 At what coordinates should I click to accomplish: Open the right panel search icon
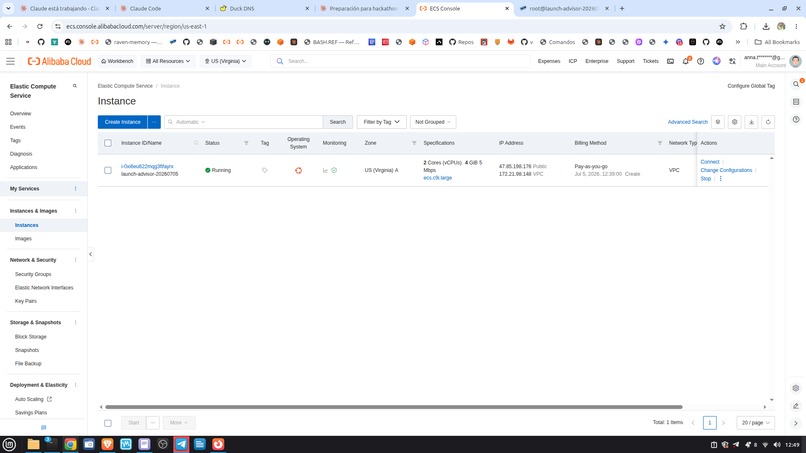point(796,84)
